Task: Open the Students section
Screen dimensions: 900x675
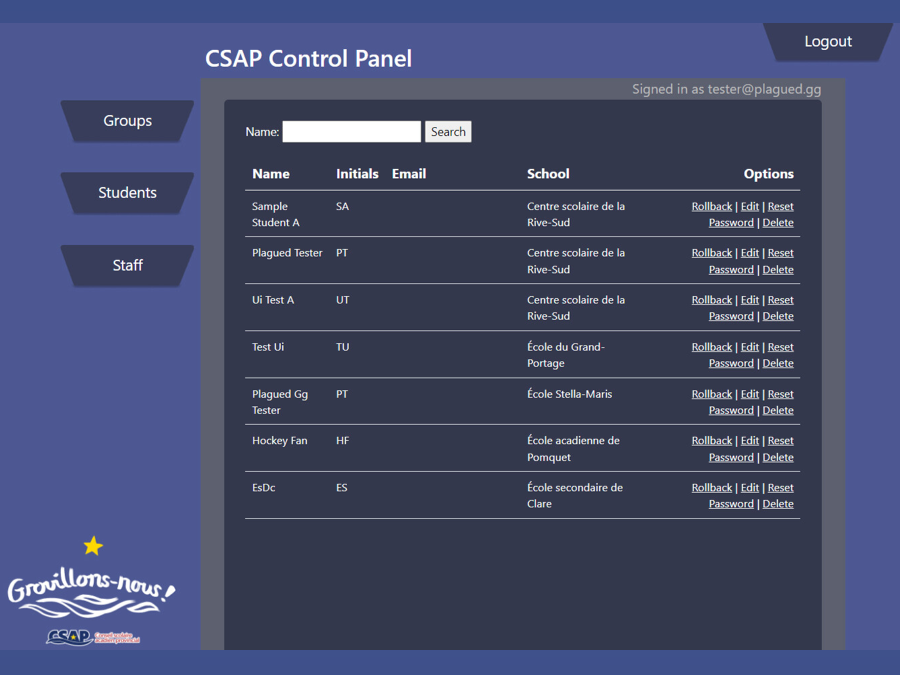Action: pyautogui.click(x=127, y=193)
